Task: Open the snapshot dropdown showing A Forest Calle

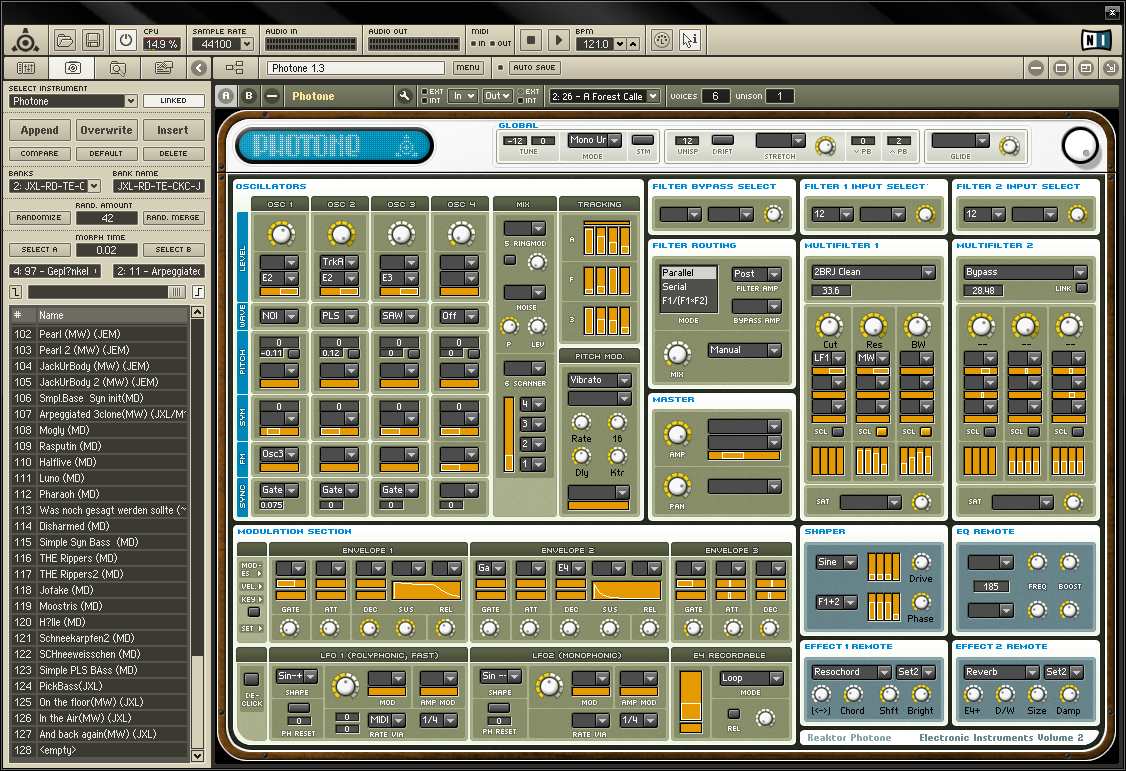Action: 604,96
